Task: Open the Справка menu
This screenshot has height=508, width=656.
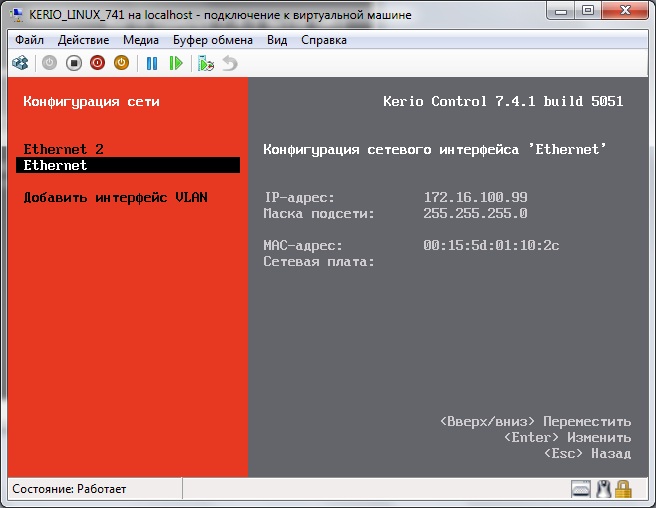Action: click(323, 40)
